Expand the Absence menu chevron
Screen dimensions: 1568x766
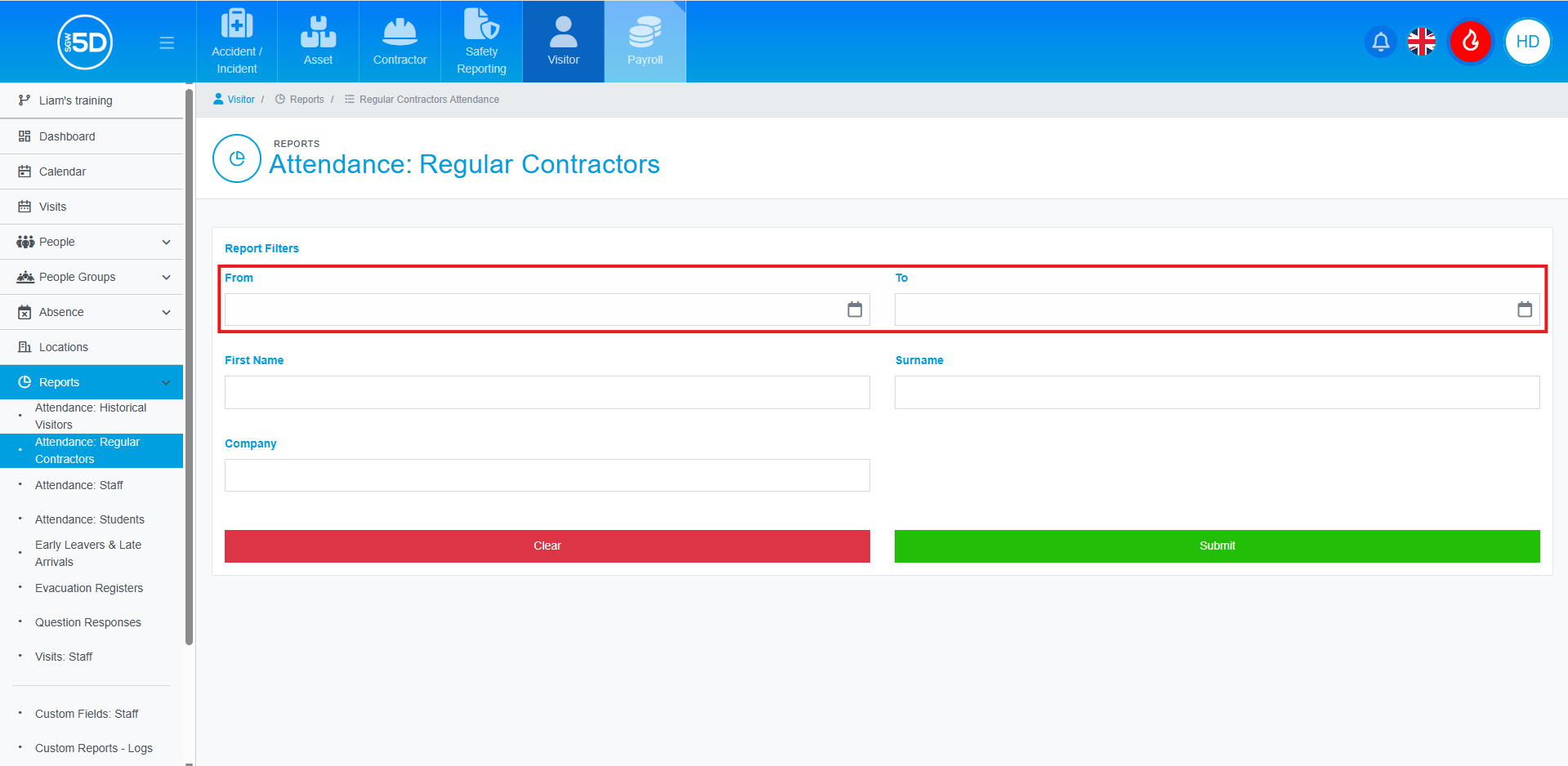[167, 313]
